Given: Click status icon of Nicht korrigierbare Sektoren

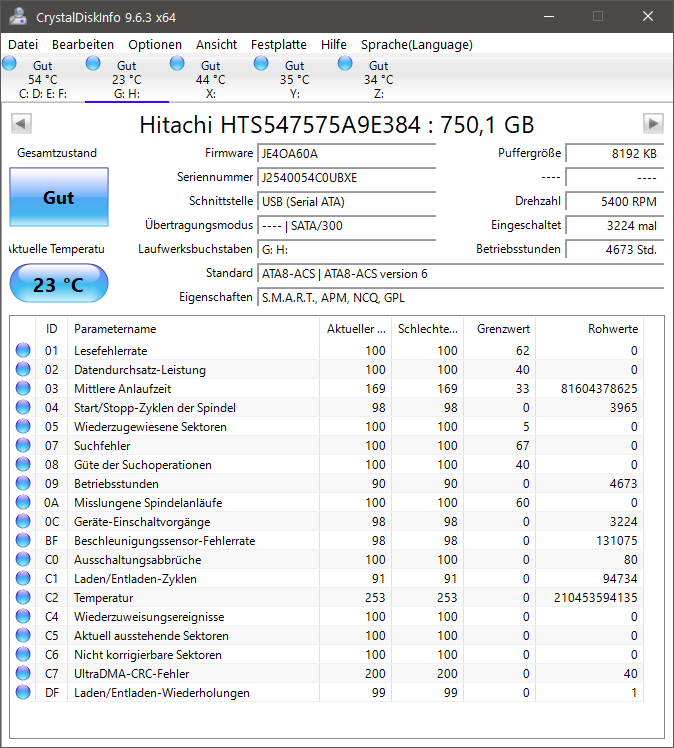Looking at the screenshot, I should (x=23, y=654).
